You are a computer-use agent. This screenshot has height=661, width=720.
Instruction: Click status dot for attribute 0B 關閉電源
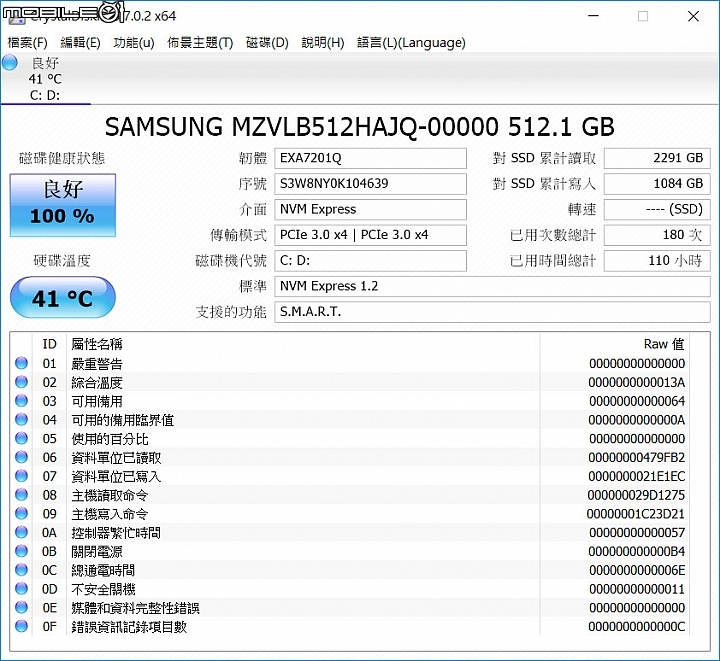21,551
